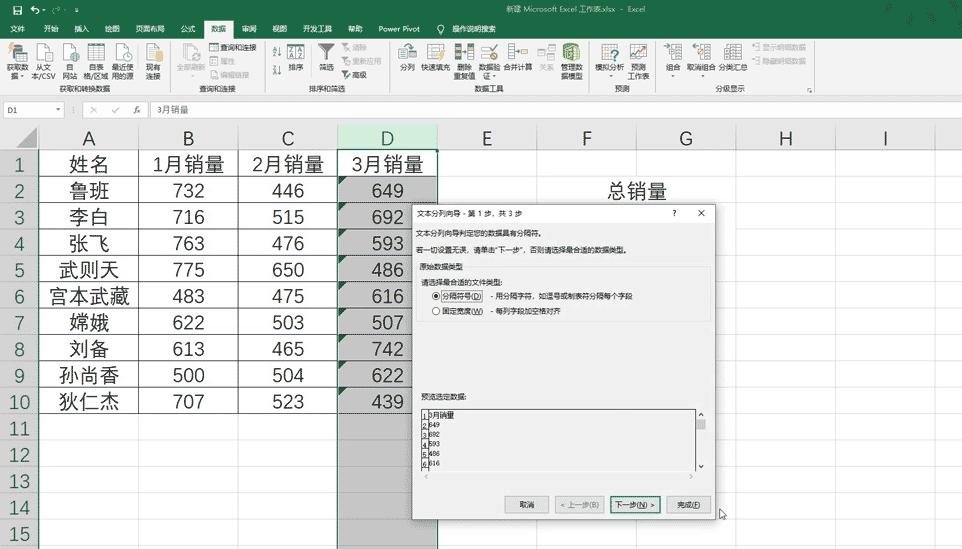Click the Save icon in quick access toolbar
Viewport: 962px width, 549px height.
point(17,10)
